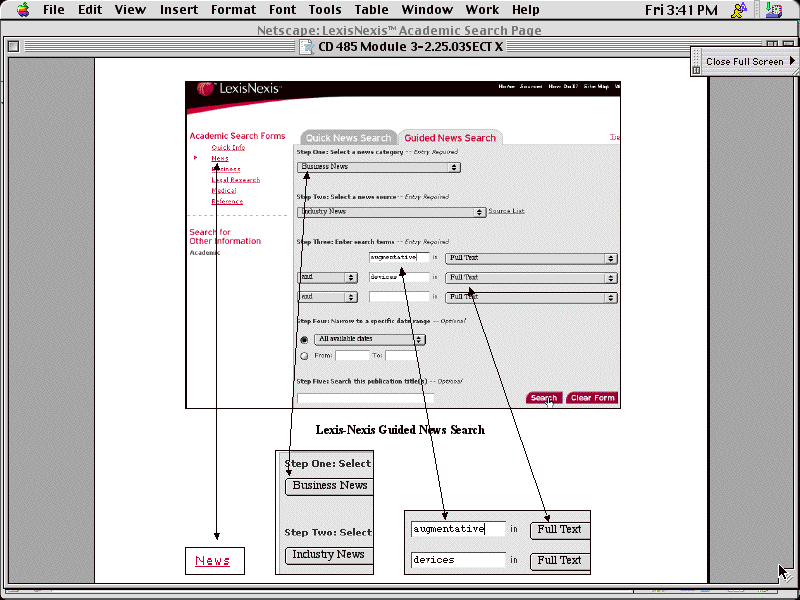Click the Fri 3:41 PM menu bar clock
The width and height of the screenshot is (800, 600).
681,10
